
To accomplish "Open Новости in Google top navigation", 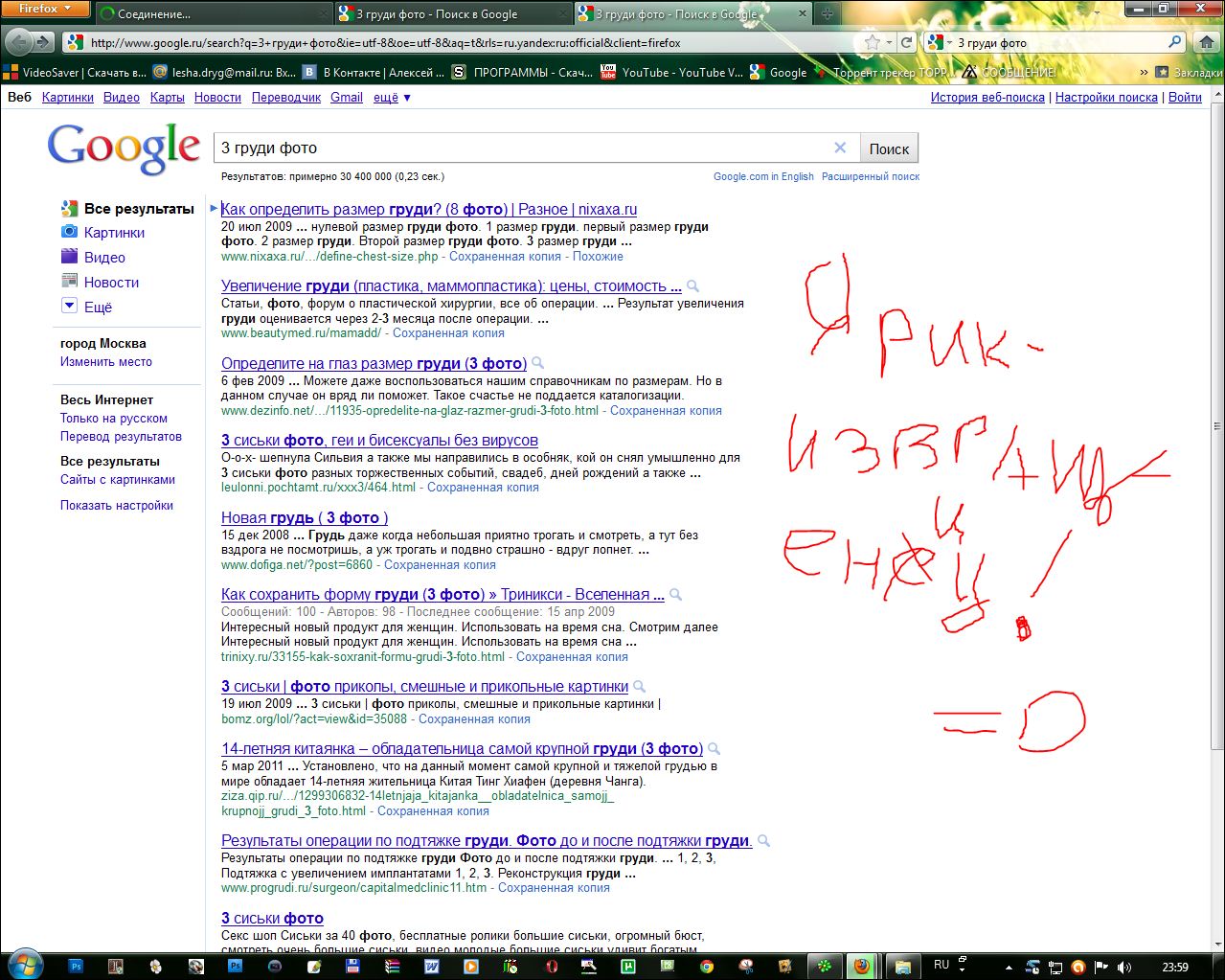I will pos(217,97).
